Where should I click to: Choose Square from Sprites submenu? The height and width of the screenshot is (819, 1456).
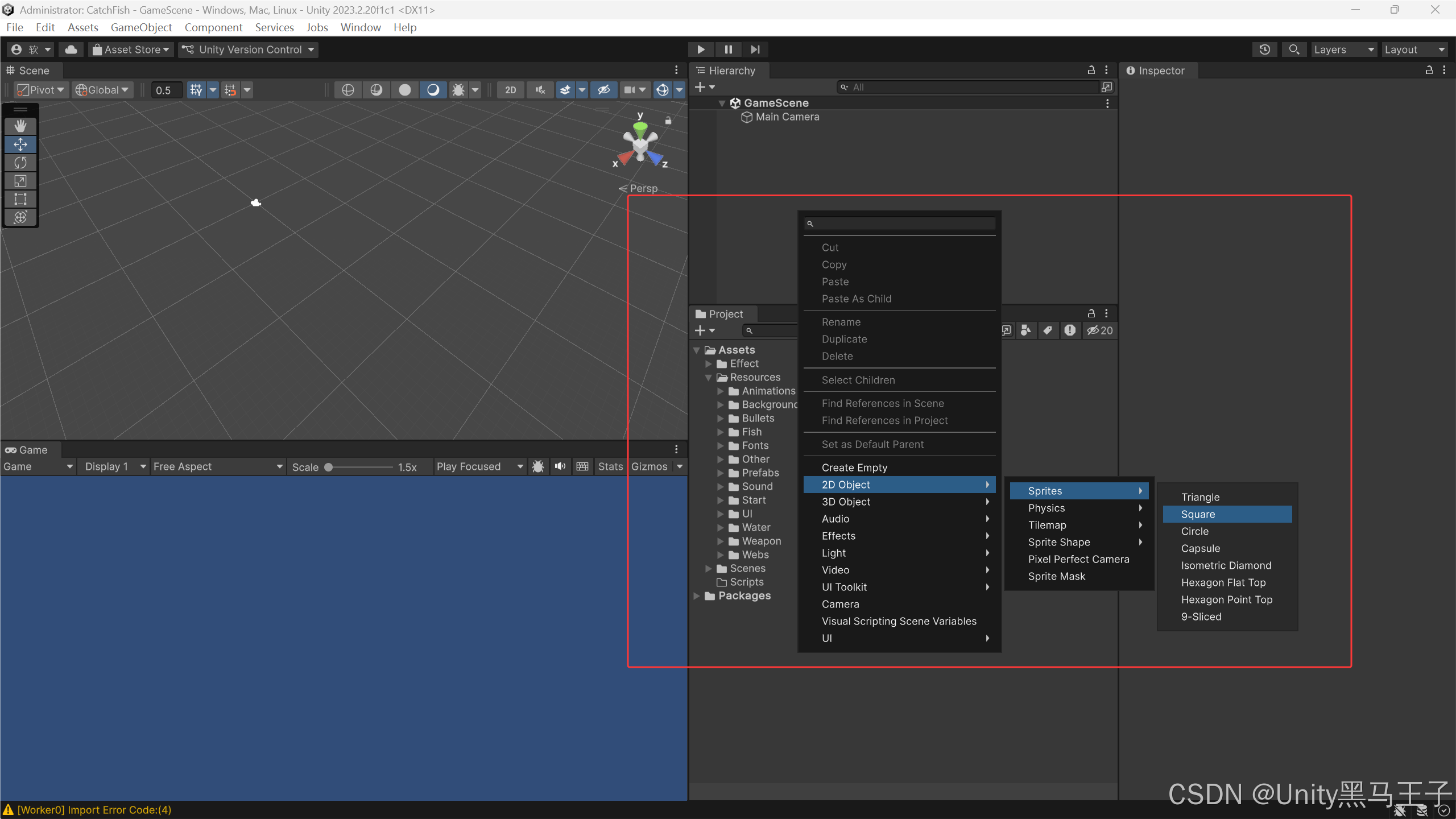[x=1198, y=514]
